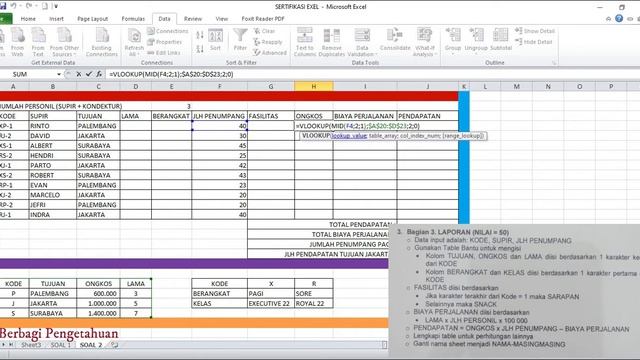Click the Insert Worksheet tab icon
Screen dimensions: 640x360
tap(115, 345)
